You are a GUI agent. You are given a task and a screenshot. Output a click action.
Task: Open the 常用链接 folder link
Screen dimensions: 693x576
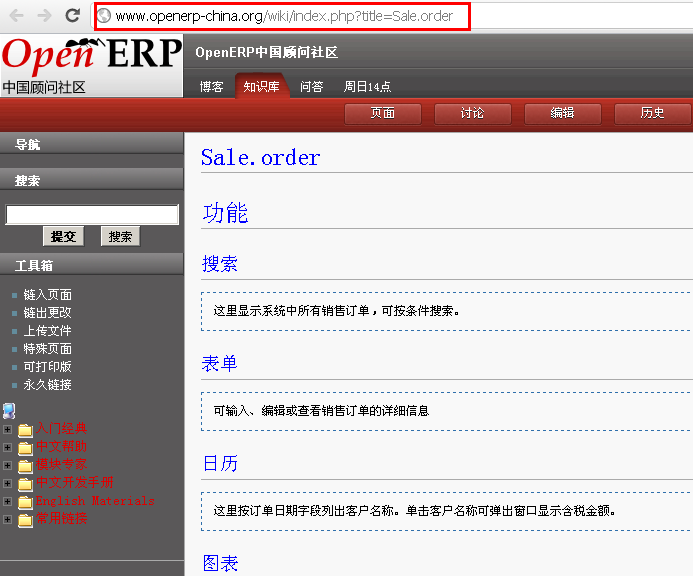click(x=61, y=518)
